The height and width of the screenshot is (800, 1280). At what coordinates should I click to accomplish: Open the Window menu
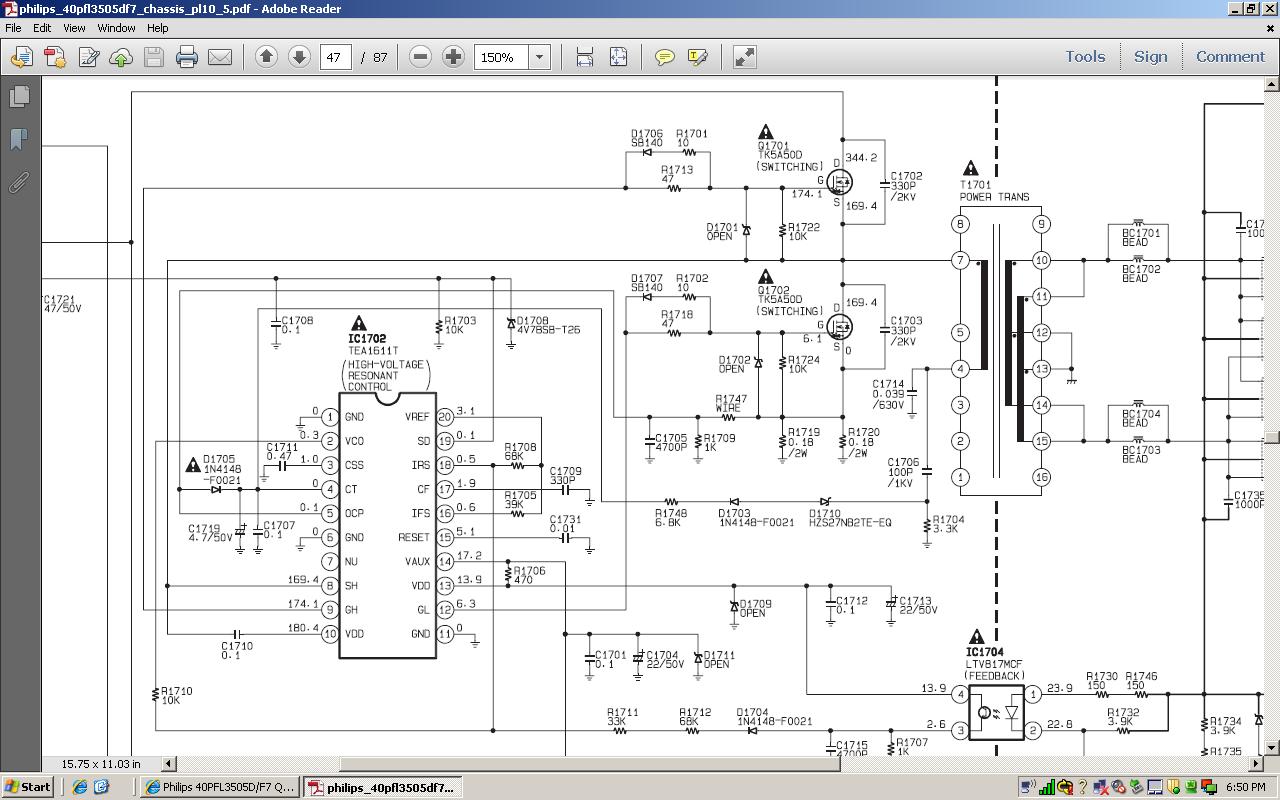(116, 28)
